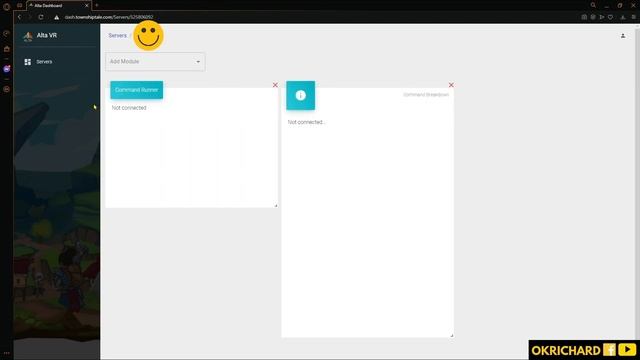Click the Command Runner resize handle

point(276,206)
